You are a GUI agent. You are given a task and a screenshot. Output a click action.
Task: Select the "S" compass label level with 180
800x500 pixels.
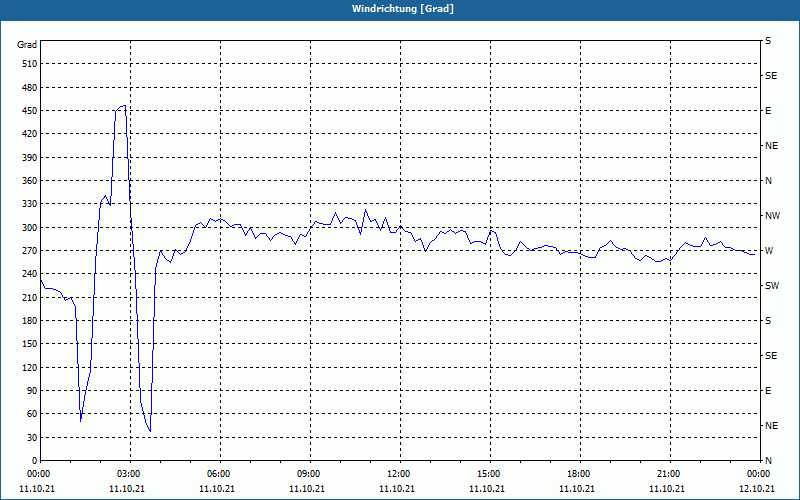pyautogui.click(x=768, y=321)
